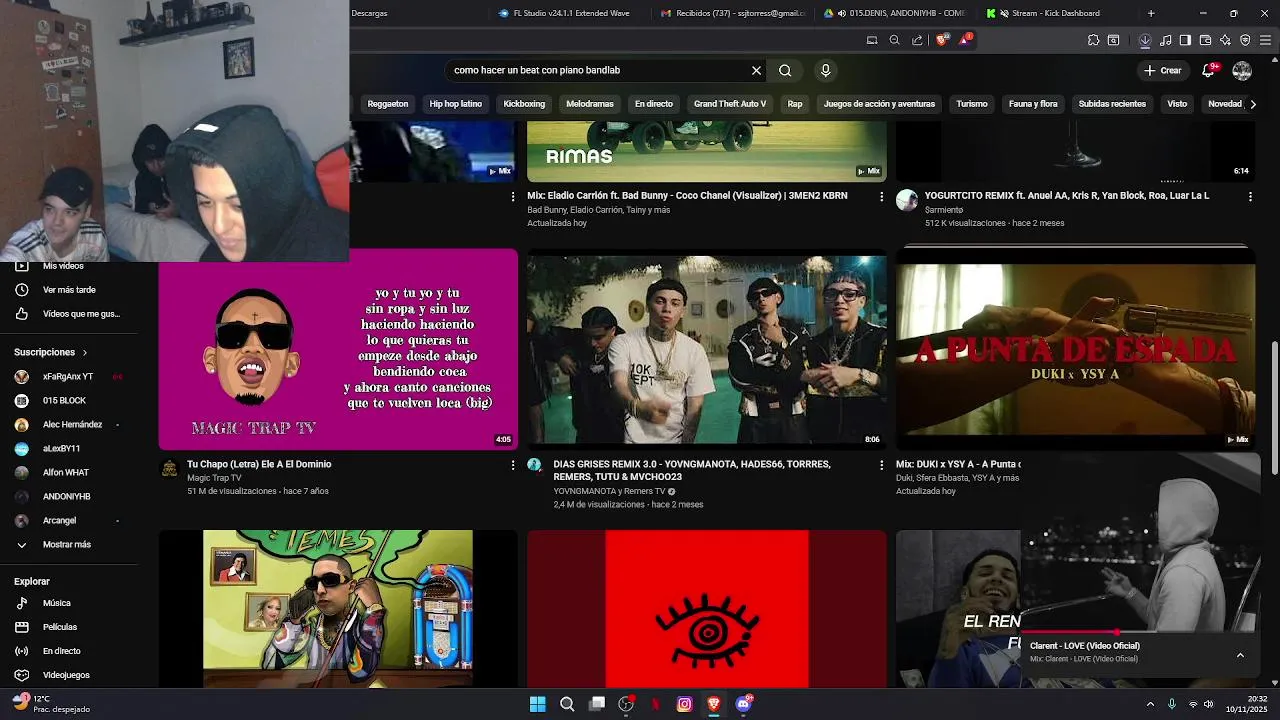1280x720 pixels.
Task: Open the browser hamburger main menu
Action: (1266, 40)
